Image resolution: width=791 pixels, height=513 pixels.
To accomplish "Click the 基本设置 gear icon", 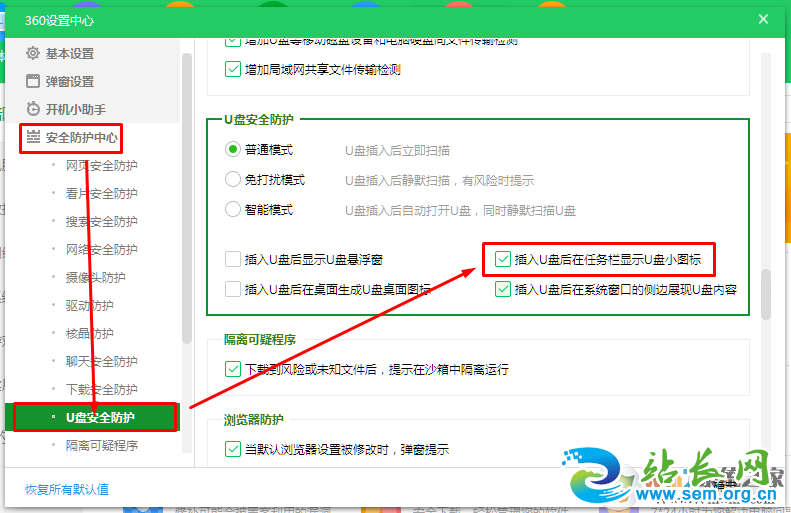I will pyautogui.click(x=33, y=53).
